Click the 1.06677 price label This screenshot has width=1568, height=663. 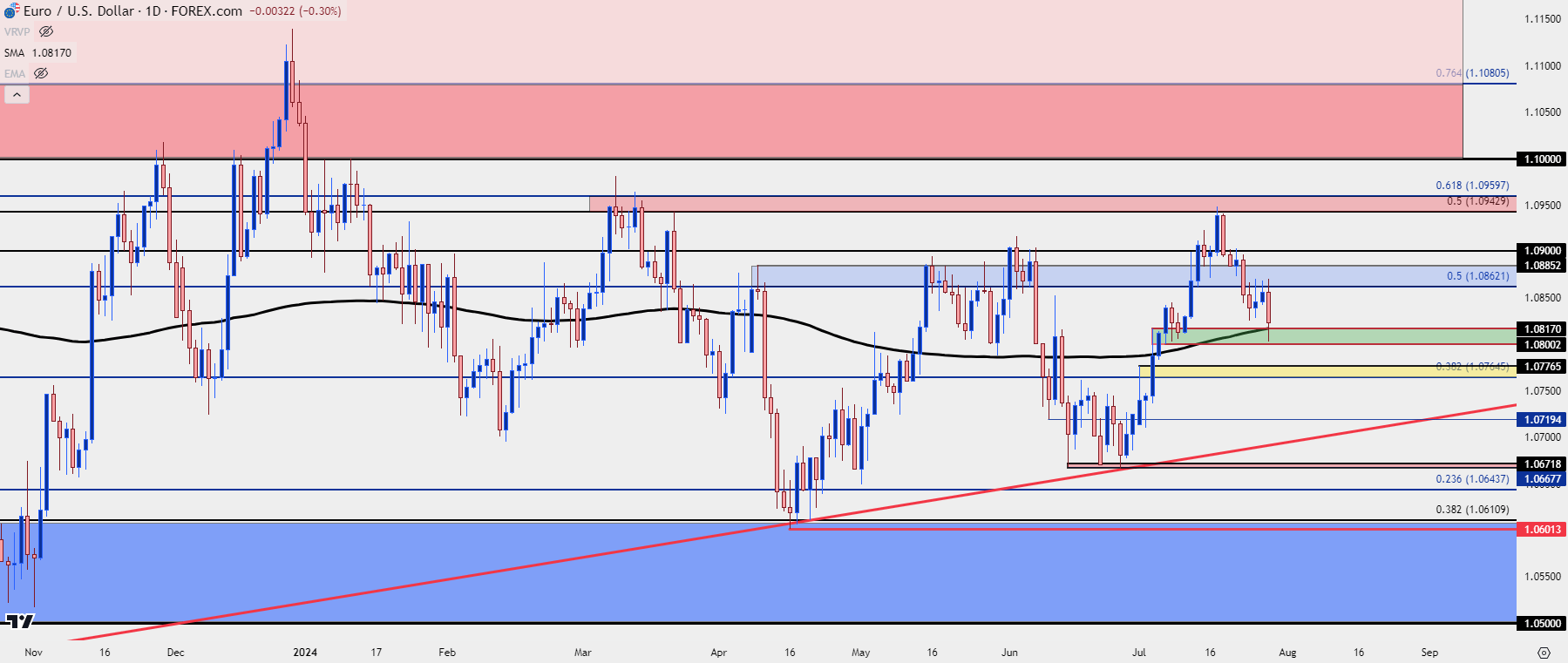(1541, 479)
